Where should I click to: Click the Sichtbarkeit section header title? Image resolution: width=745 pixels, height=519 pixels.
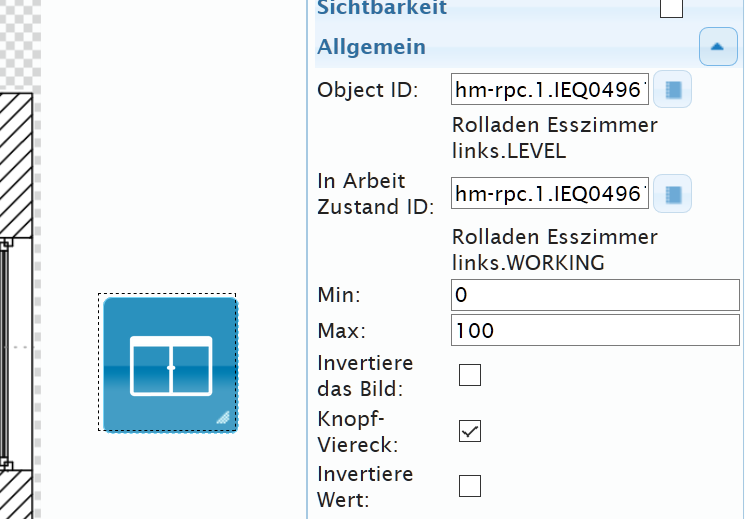tap(382, 8)
